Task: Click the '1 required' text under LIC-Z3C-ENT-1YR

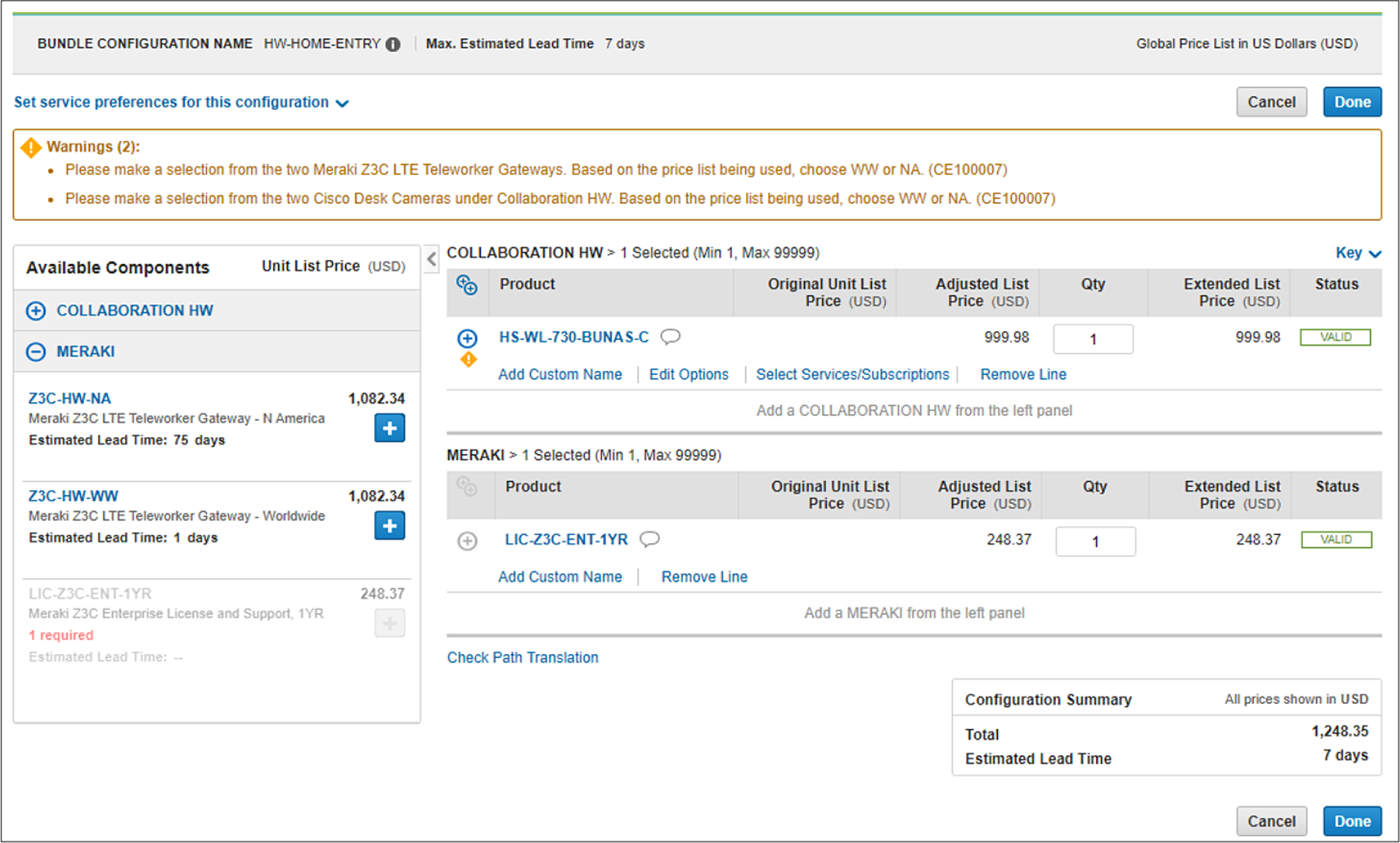Action: [61, 635]
